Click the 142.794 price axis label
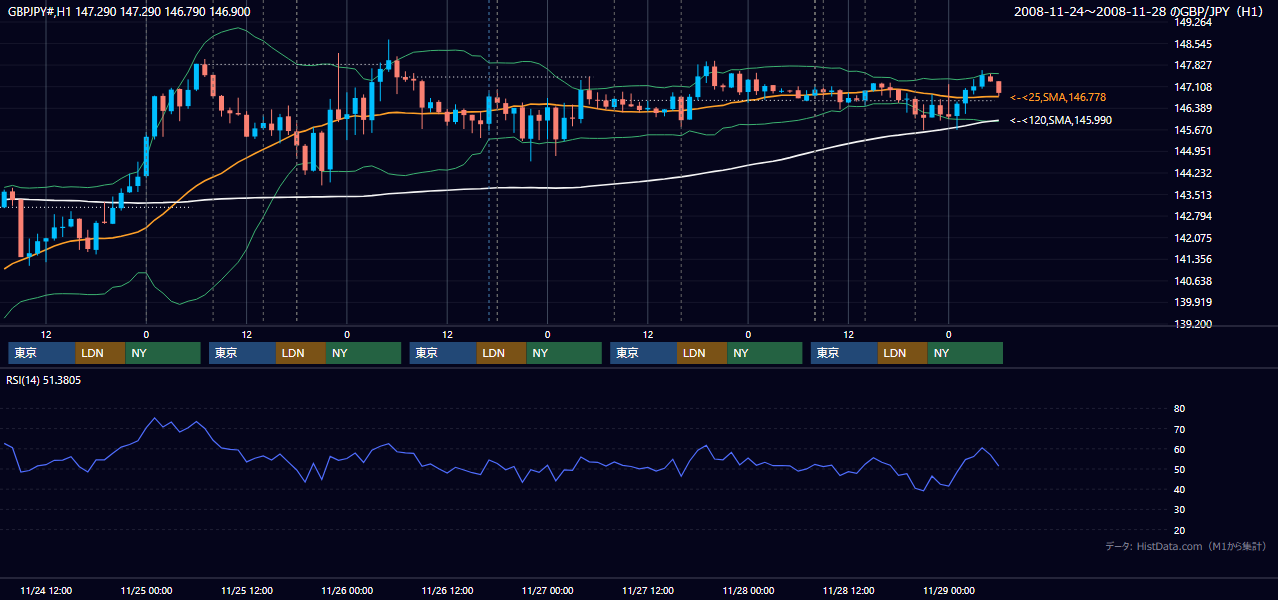1278x600 pixels. point(1193,216)
